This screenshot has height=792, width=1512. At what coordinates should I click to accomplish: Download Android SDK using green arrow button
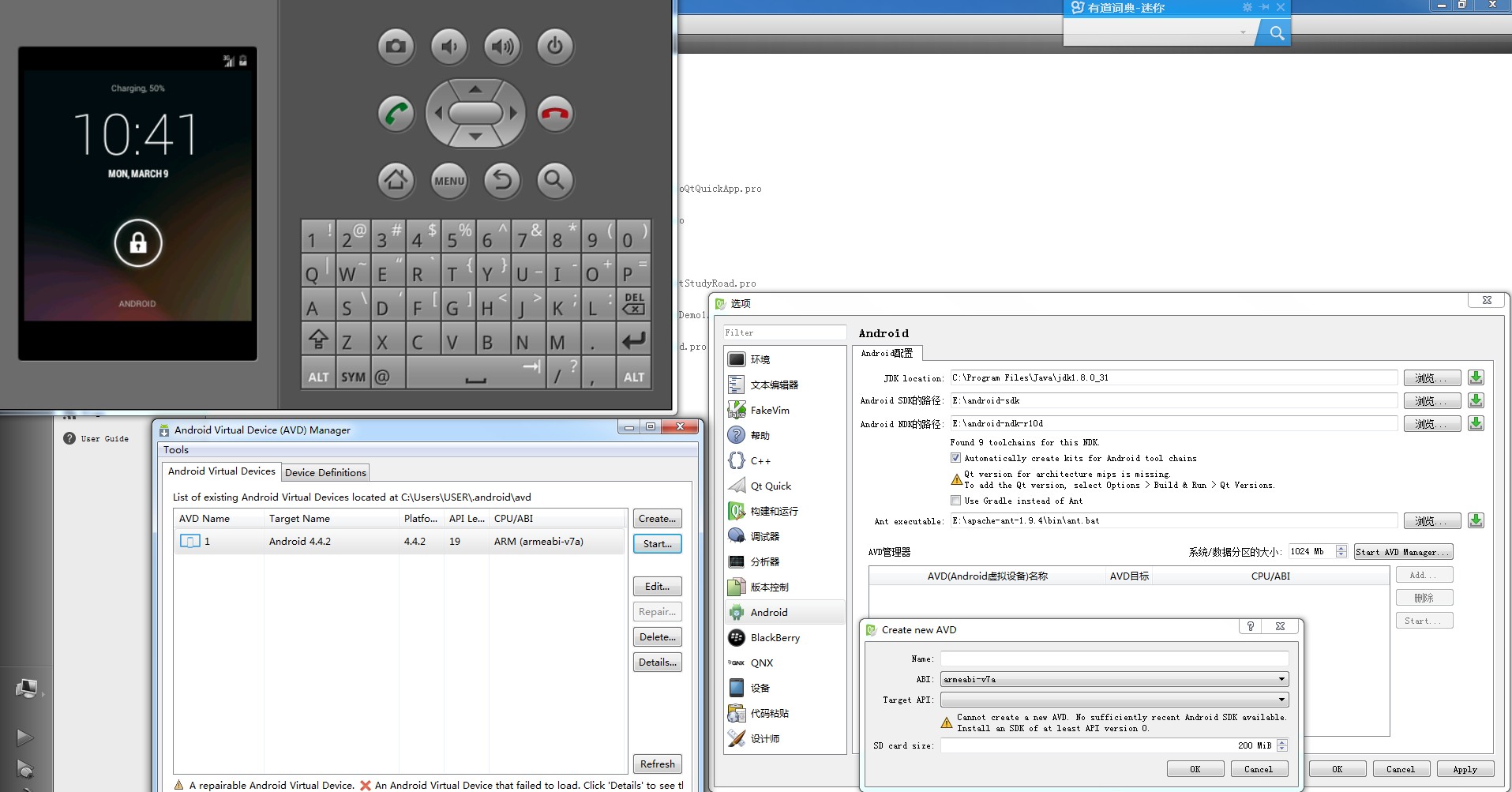tap(1476, 400)
